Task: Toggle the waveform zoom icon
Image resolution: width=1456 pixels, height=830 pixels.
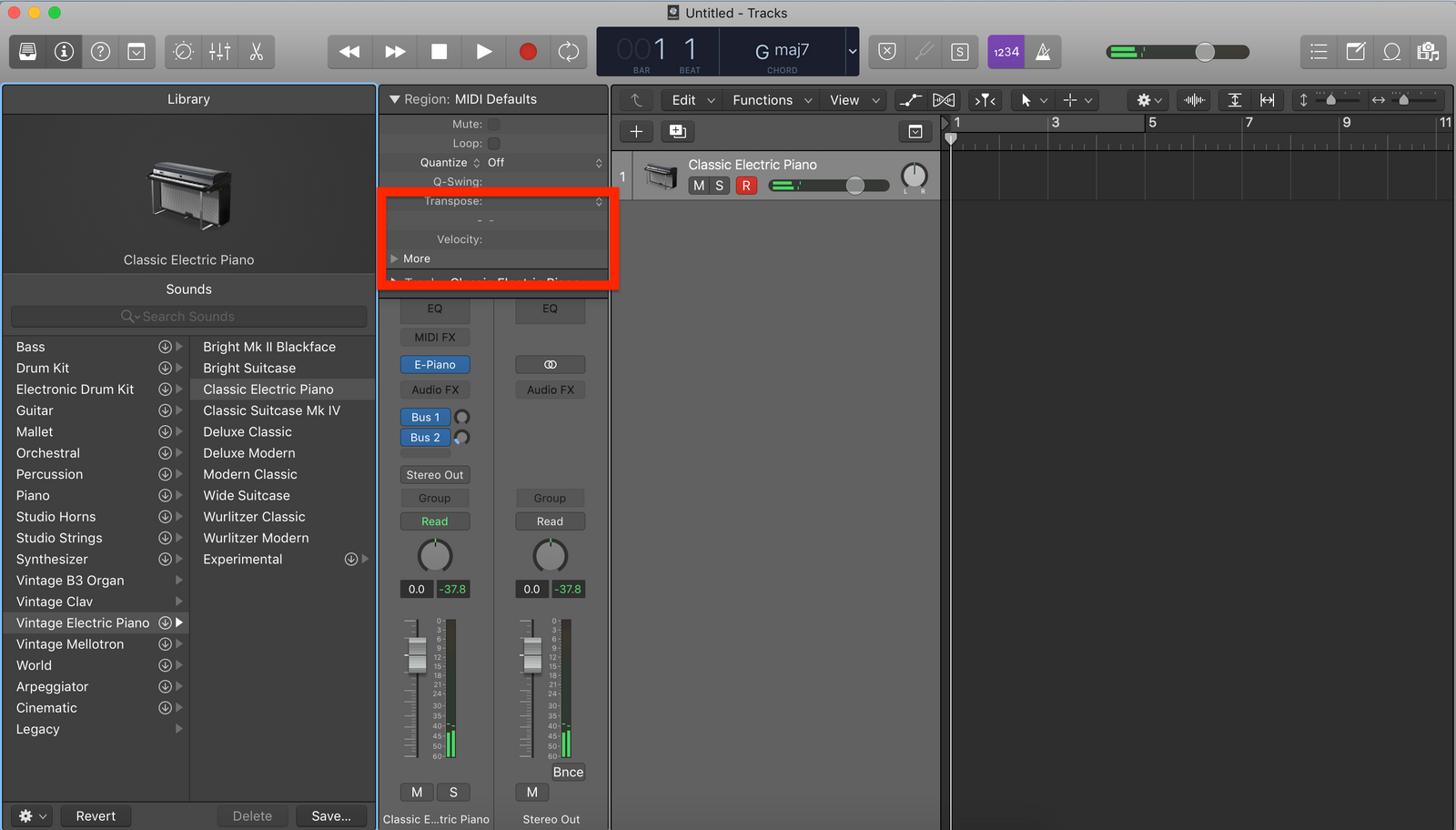Action: (1194, 100)
